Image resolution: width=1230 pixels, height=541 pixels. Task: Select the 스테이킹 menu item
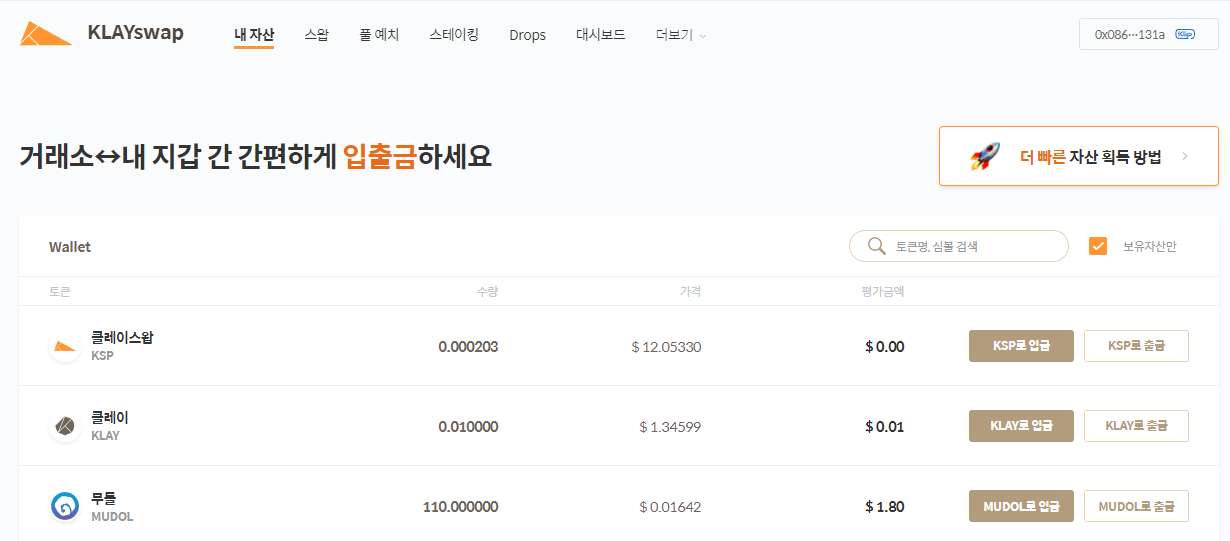(454, 35)
